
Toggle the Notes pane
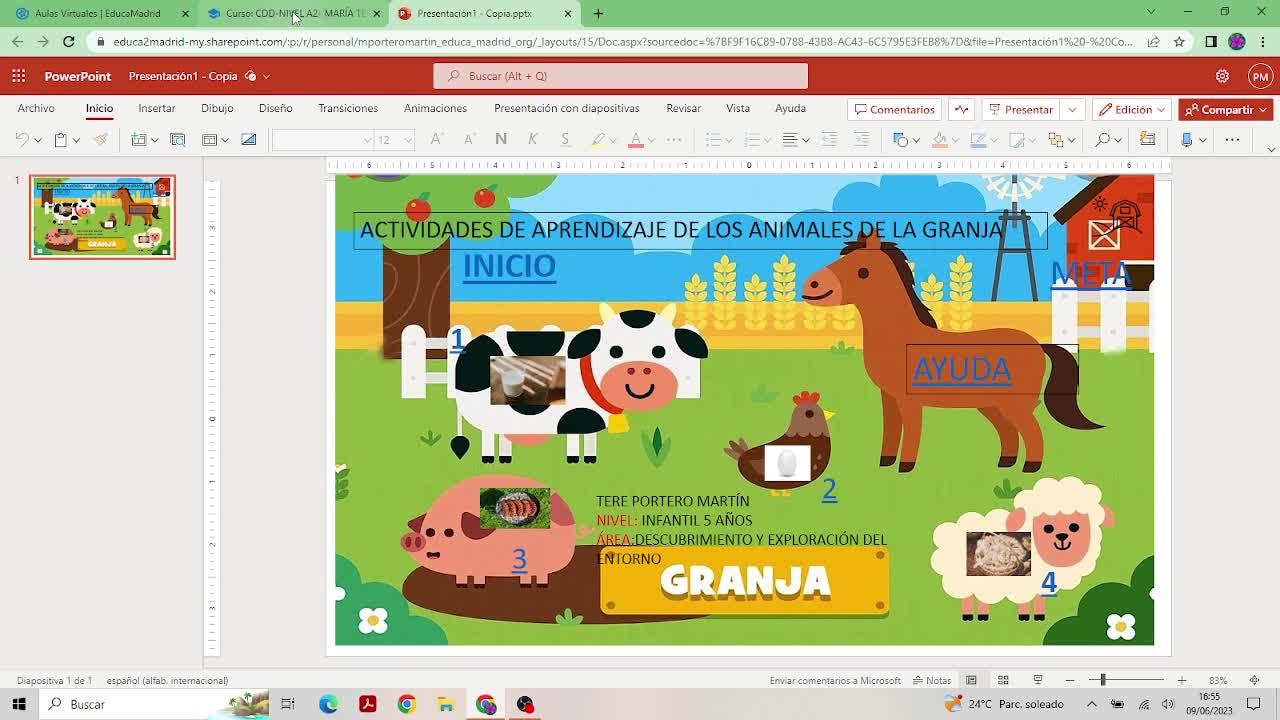point(932,680)
